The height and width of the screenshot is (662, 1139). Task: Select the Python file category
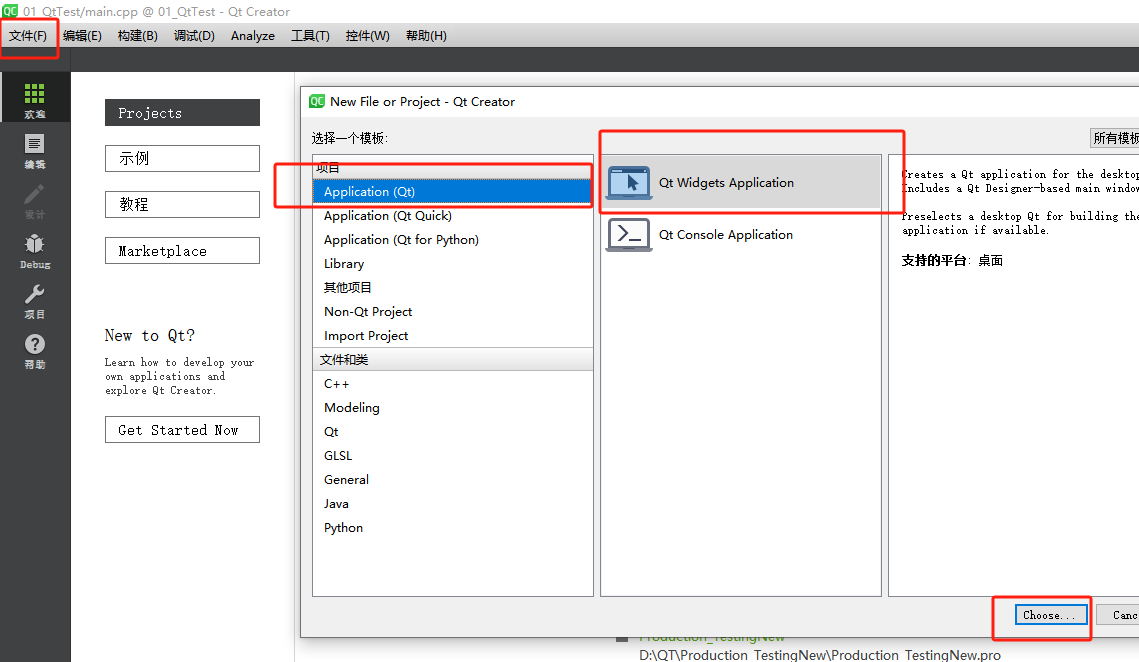(x=453, y=528)
